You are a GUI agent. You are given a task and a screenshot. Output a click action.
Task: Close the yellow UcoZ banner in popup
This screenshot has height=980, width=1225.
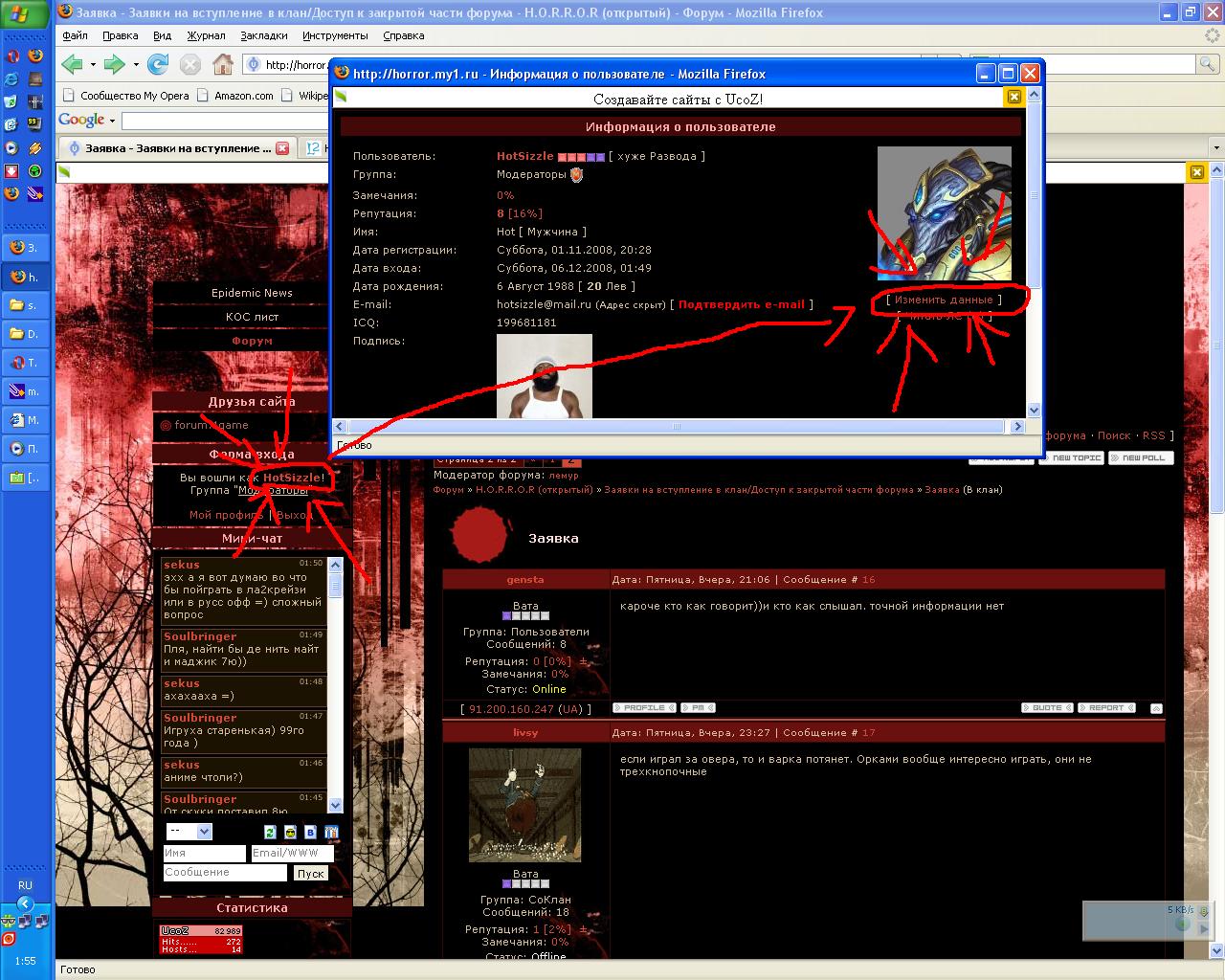[1013, 97]
